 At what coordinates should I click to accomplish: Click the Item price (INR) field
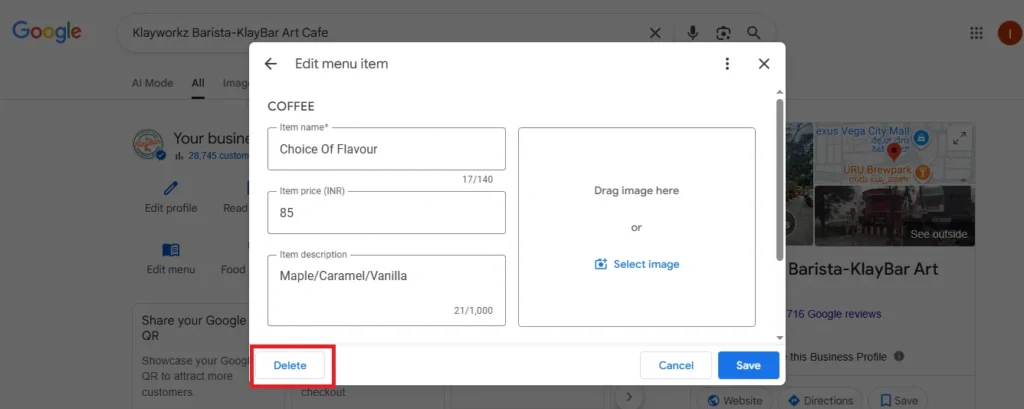(387, 212)
